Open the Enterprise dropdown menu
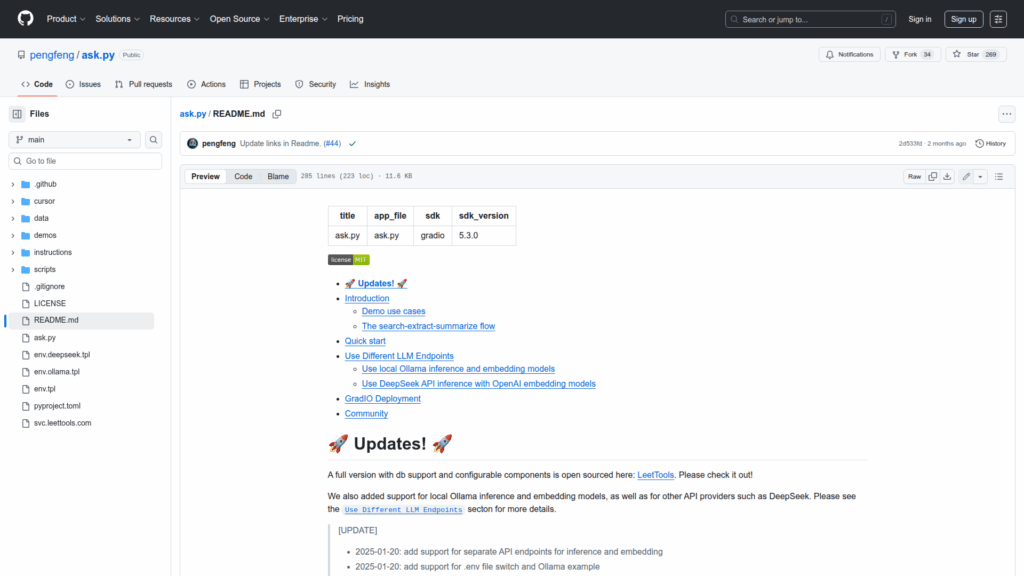 (303, 19)
